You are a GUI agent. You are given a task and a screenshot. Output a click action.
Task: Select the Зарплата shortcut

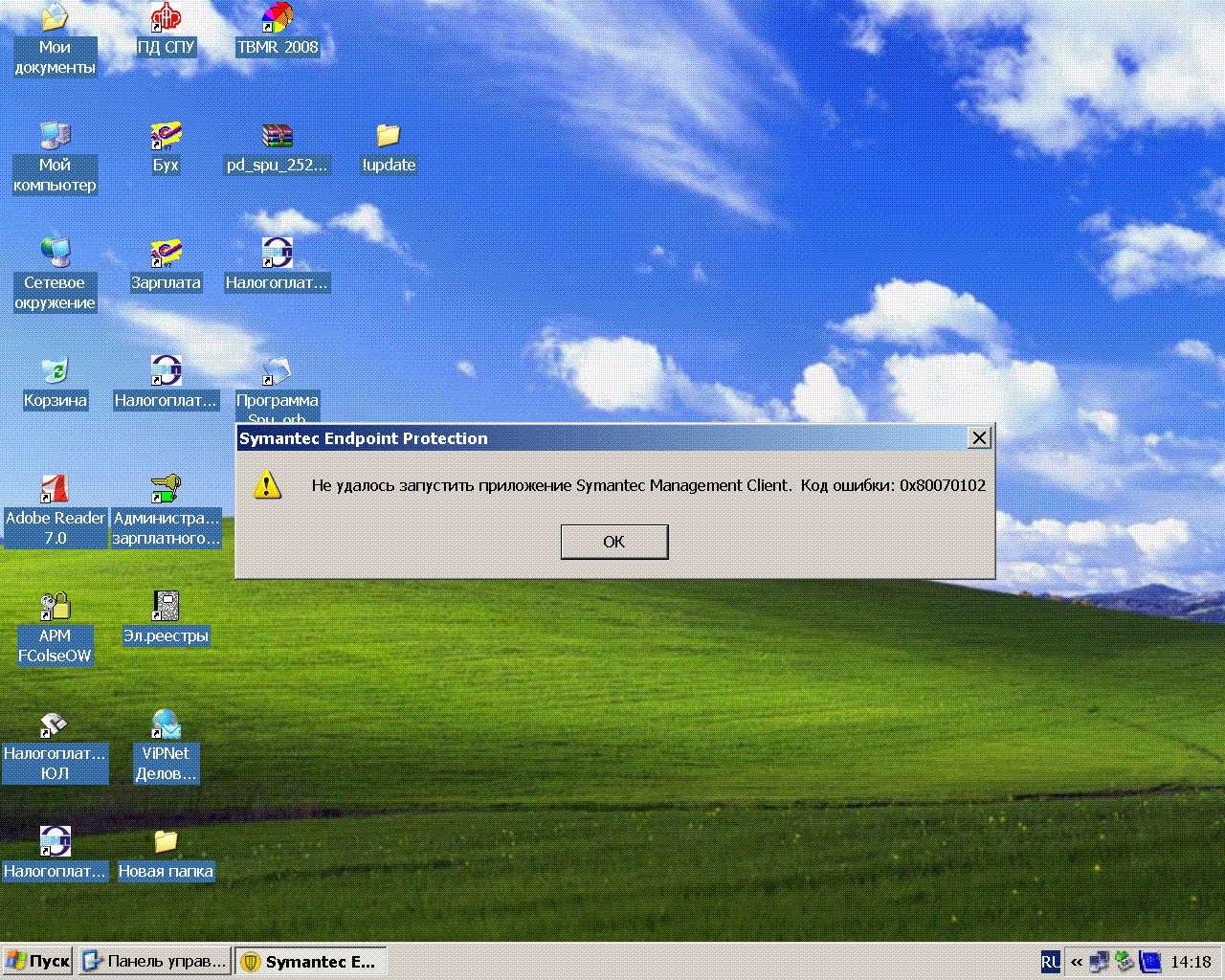[166, 266]
